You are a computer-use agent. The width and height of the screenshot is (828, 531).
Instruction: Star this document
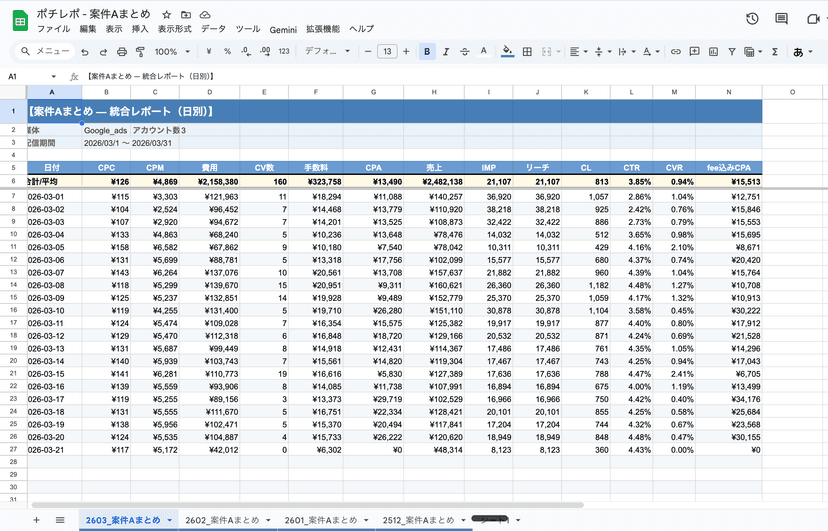coord(166,15)
